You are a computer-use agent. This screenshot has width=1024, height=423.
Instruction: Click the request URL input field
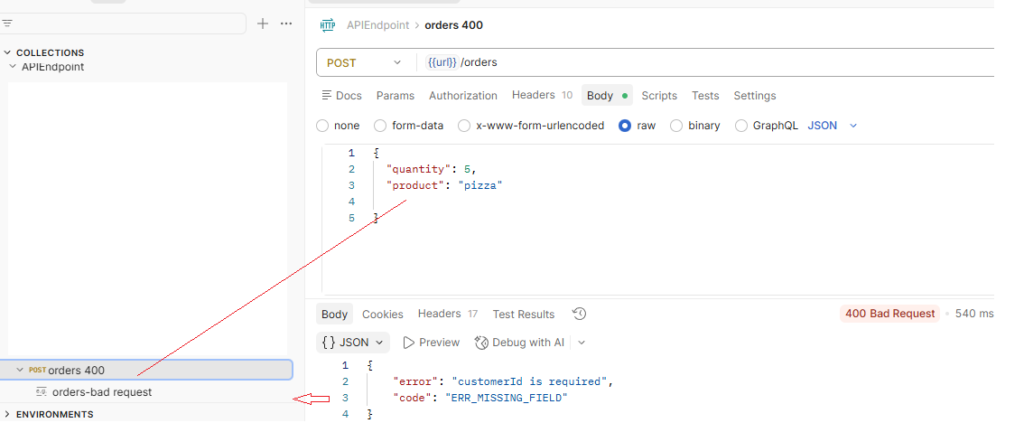705,63
